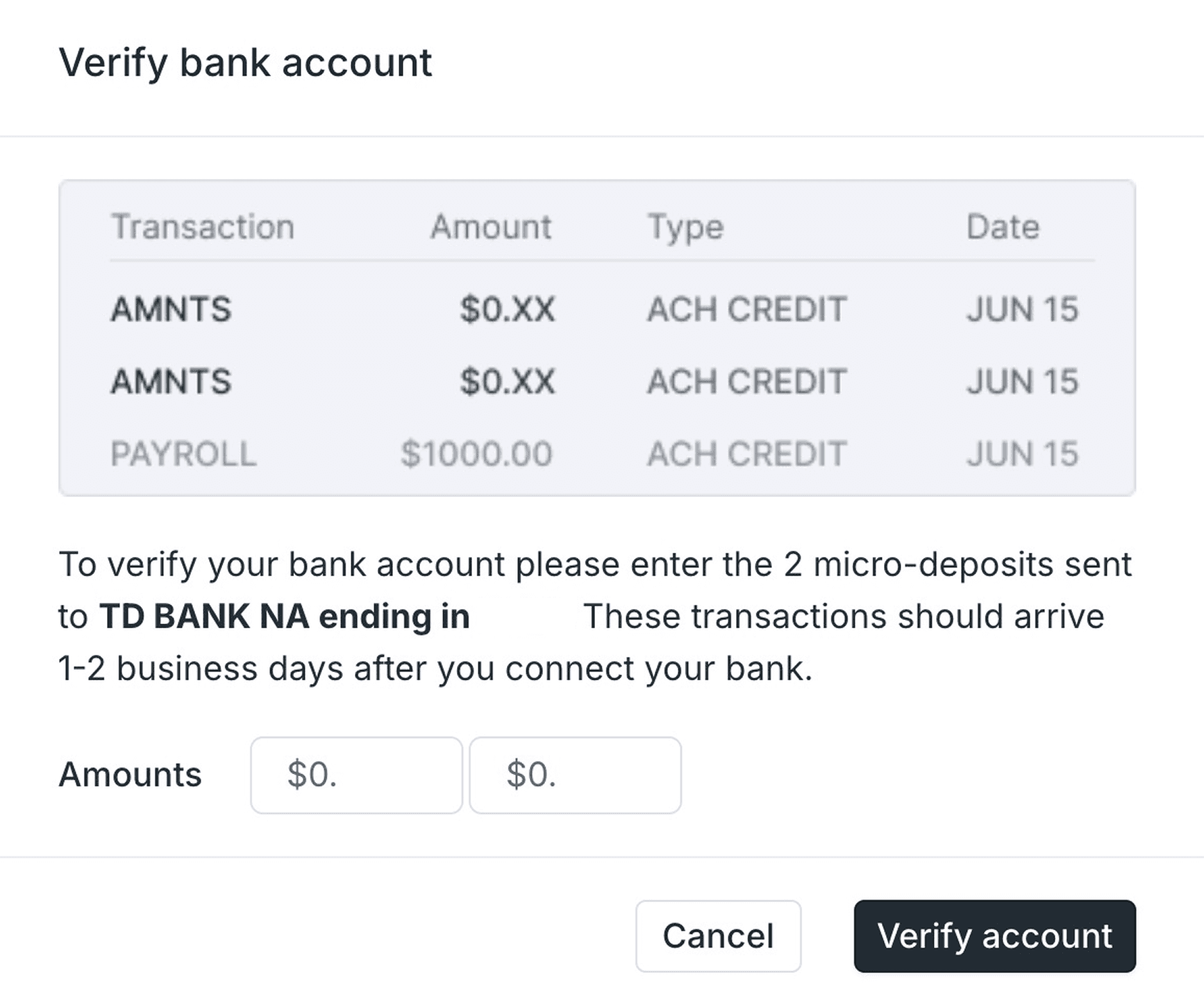Click JUN 15 date in the PAYROLL row
1204x1004 pixels.
pyautogui.click(x=1022, y=454)
